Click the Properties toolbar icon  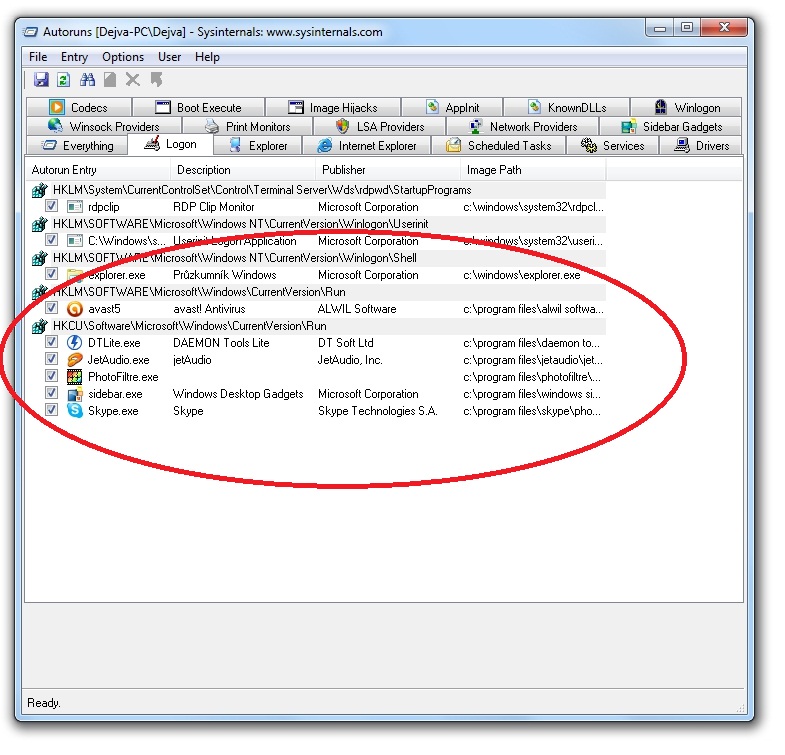tap(110, 80)
